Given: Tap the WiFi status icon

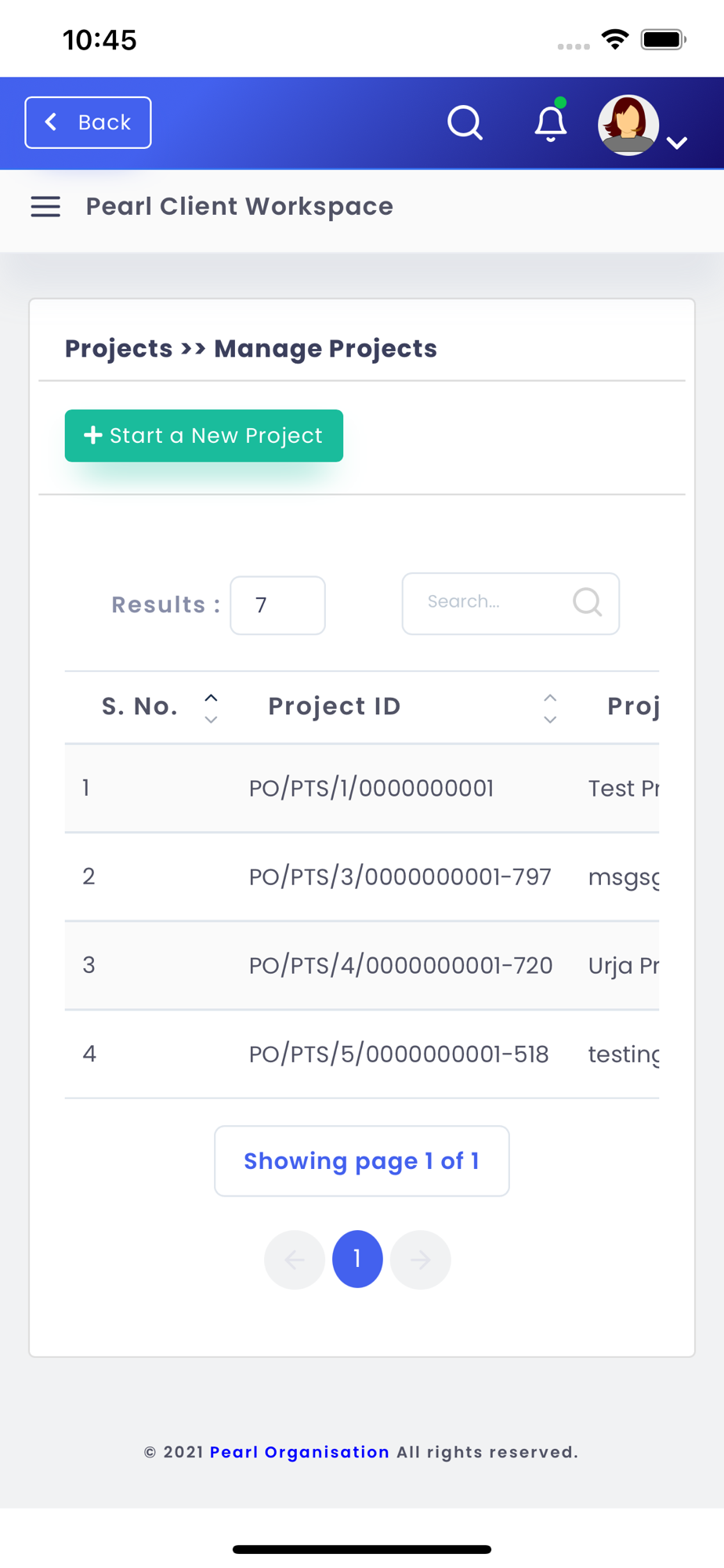Looking at the screenshot, I should pos(615,39).
